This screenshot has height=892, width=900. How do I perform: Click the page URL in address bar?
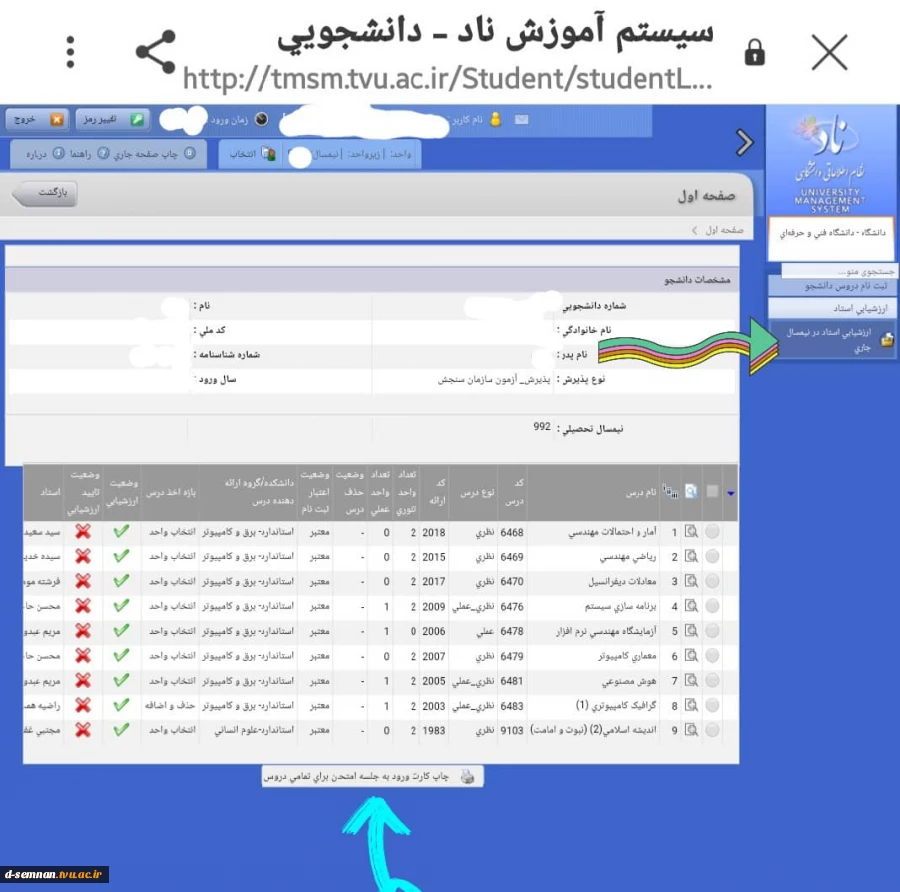(448, 79)
